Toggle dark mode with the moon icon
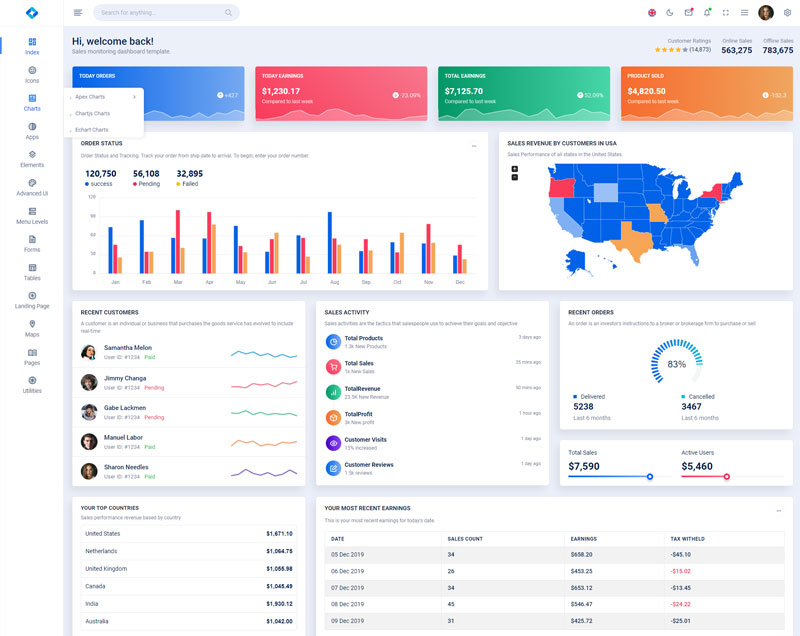The height and width of the screenshot is (636, 800). tap(670, 13)
